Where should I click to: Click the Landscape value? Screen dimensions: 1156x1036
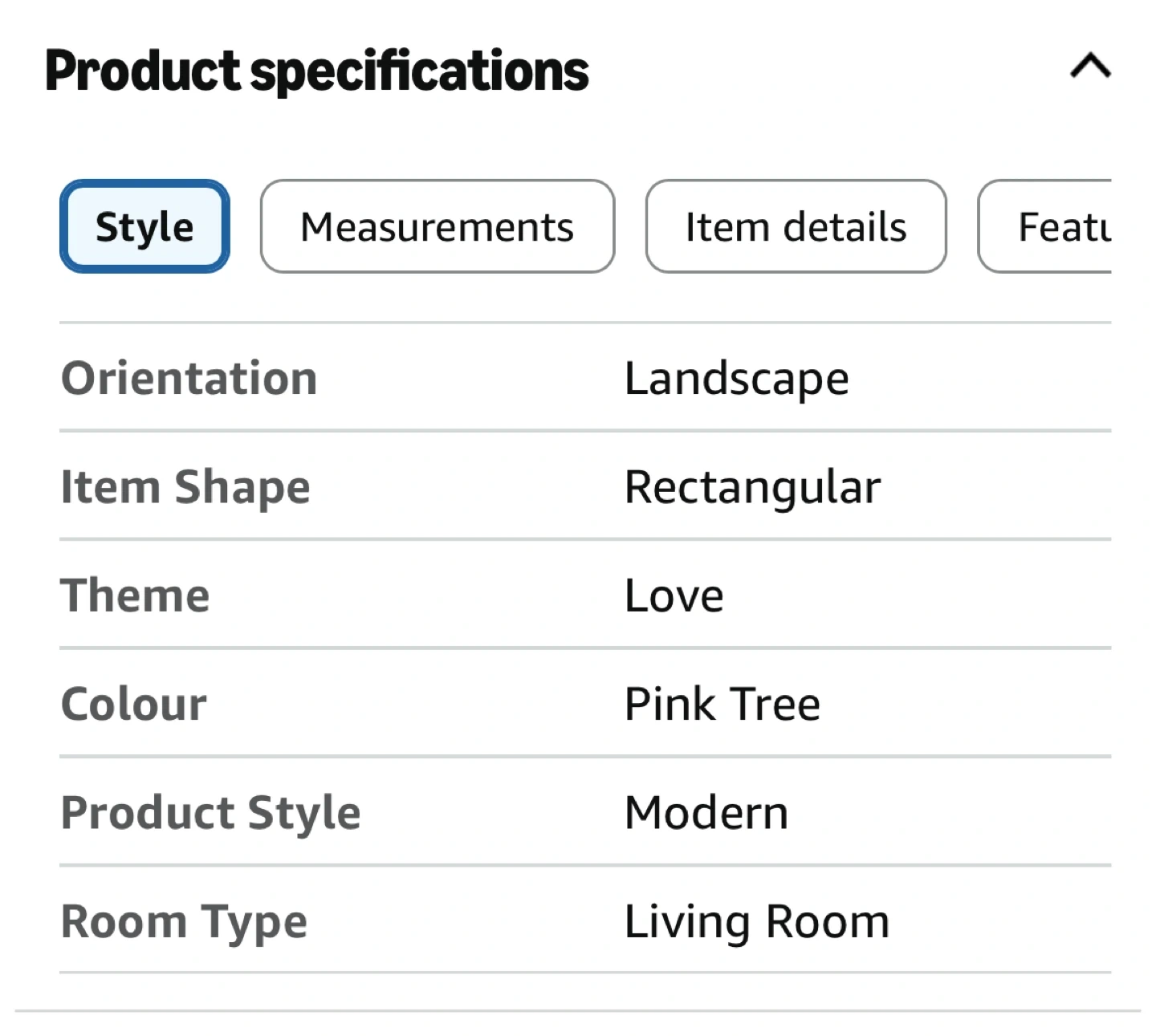tap(736, 378)
